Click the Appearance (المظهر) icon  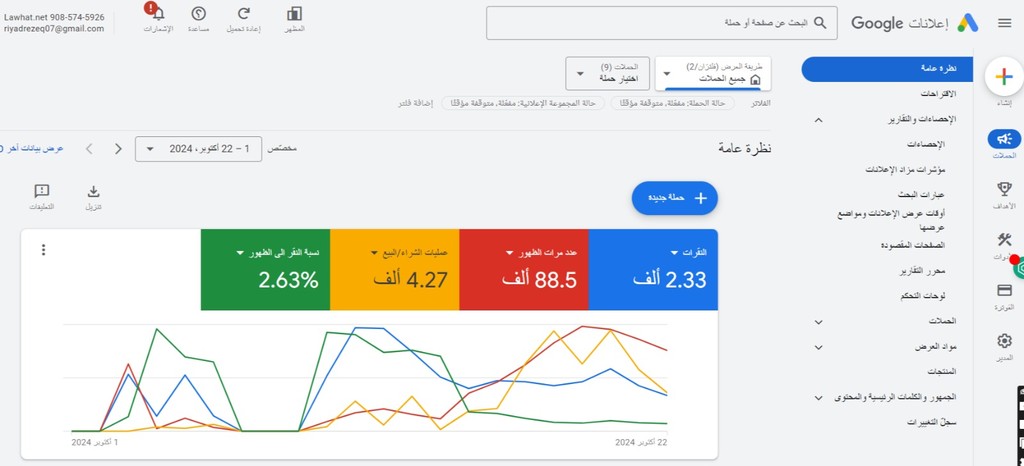click(294, 14)
